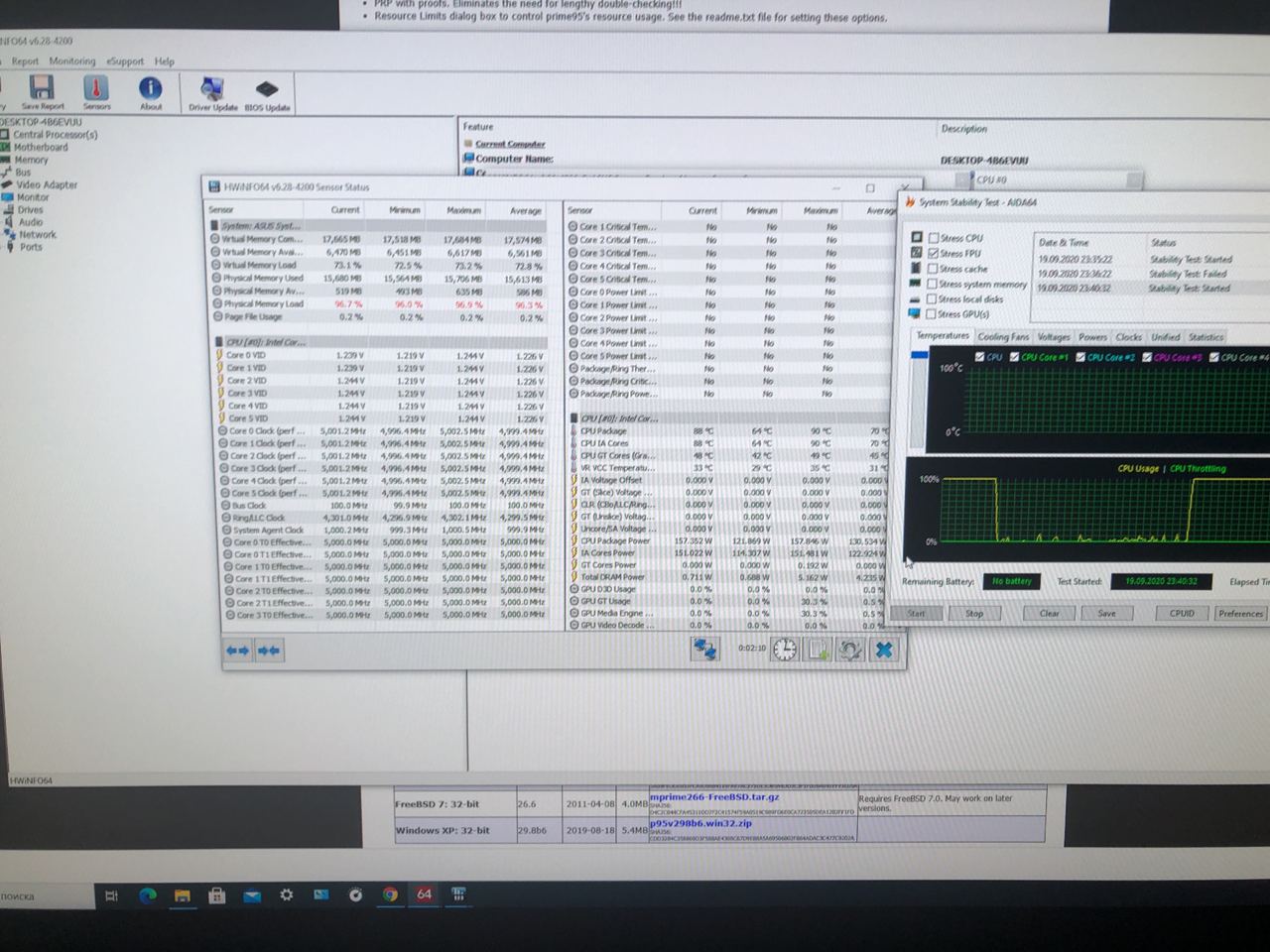Click the temperature graph vertical scale bar in AIDA64
1270x952 pixels.
(x=919, y=400)
